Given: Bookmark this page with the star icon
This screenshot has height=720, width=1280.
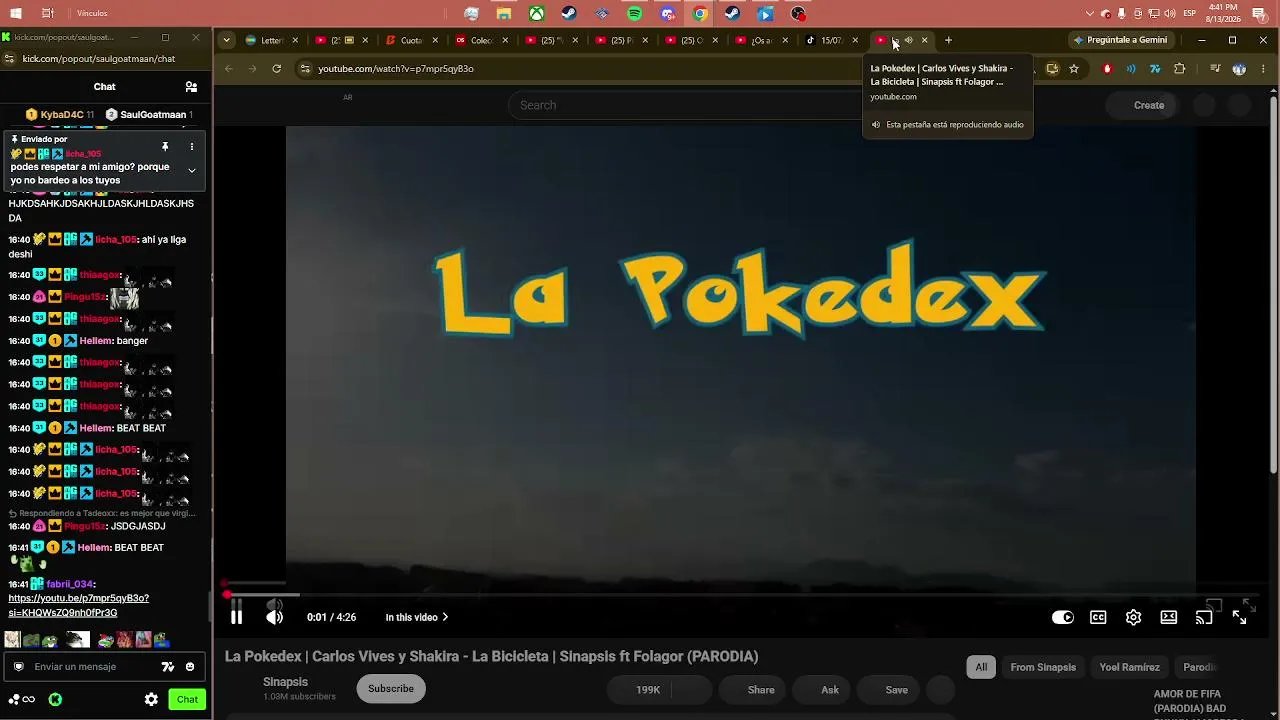Looking at the screenshot, I should click(x=1074, y=69).
